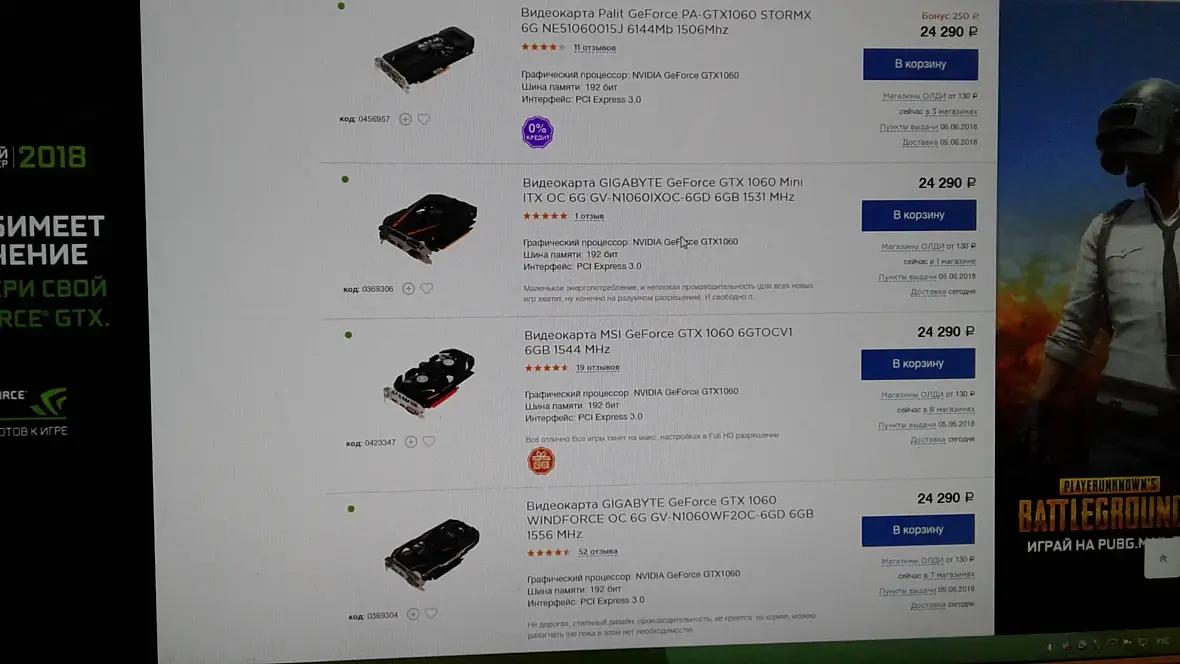Click compare plus icon for GIGABYTE Mini ITX
This screenshot has height=664, width=1180.
(408, 288)
